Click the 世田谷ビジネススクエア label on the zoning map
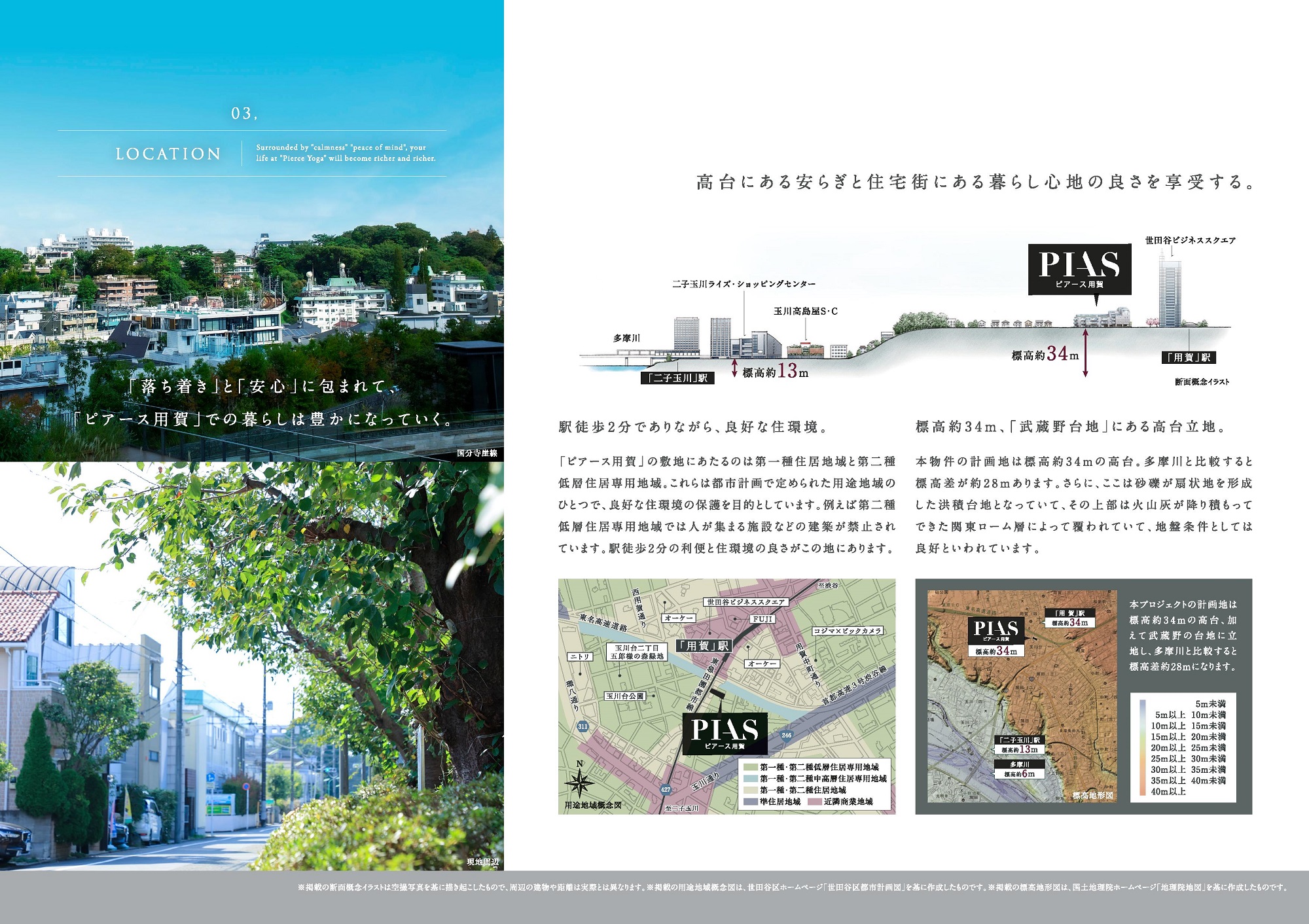Viewport: 1309px width, 924px height. tap(745, 602)
